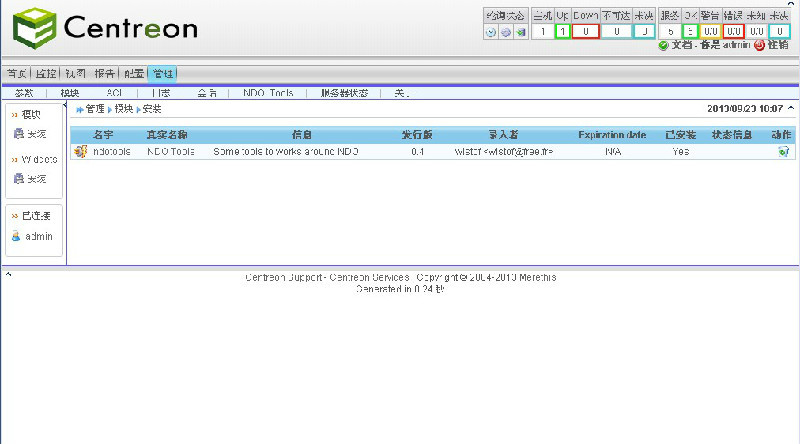This screenshot has width=800, height=444.
Task: Click the uninstall icon for ndotools module
Action: 783,151
